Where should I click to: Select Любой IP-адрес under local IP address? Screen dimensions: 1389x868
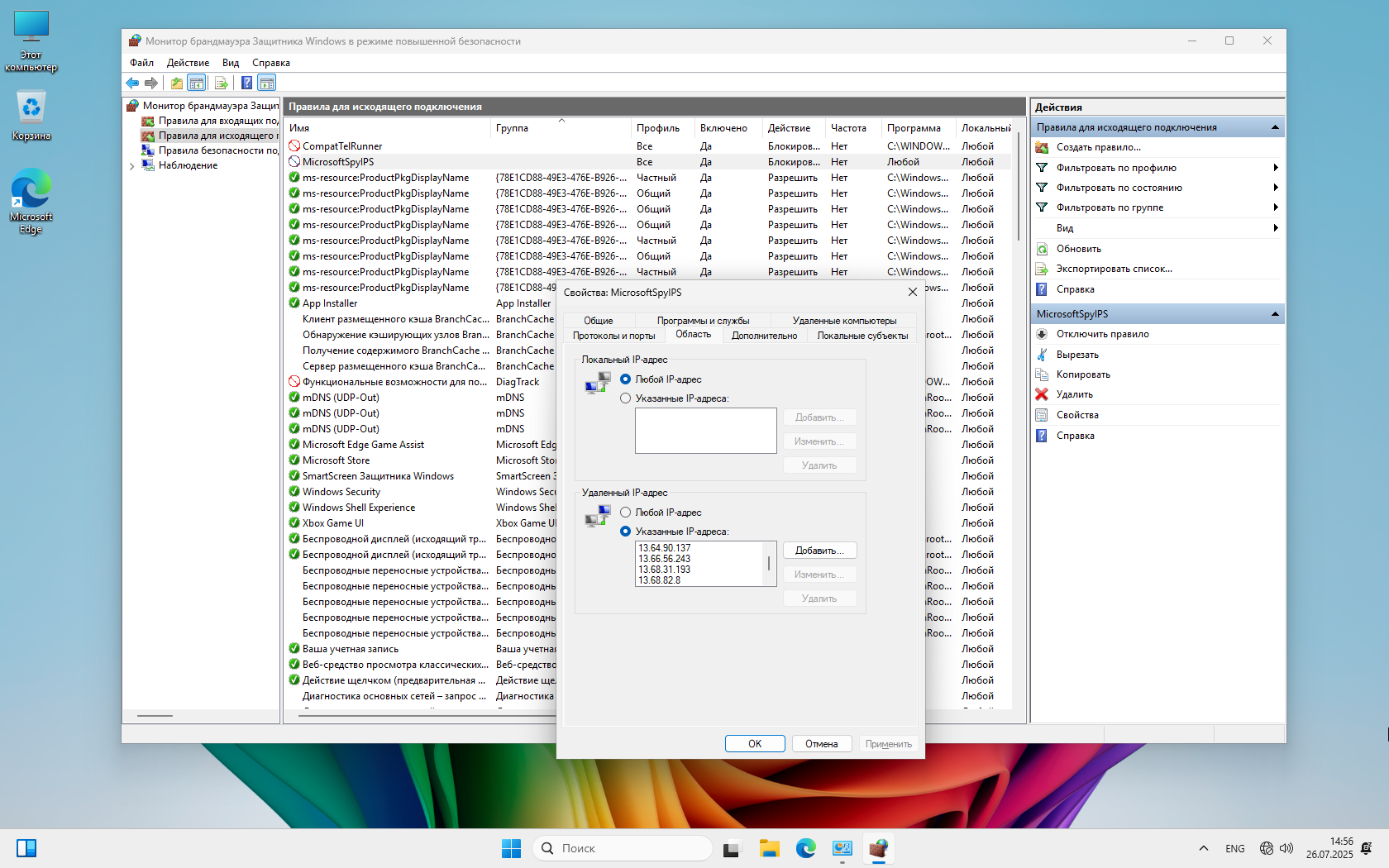pyautogui.click(x=626, y=379)
